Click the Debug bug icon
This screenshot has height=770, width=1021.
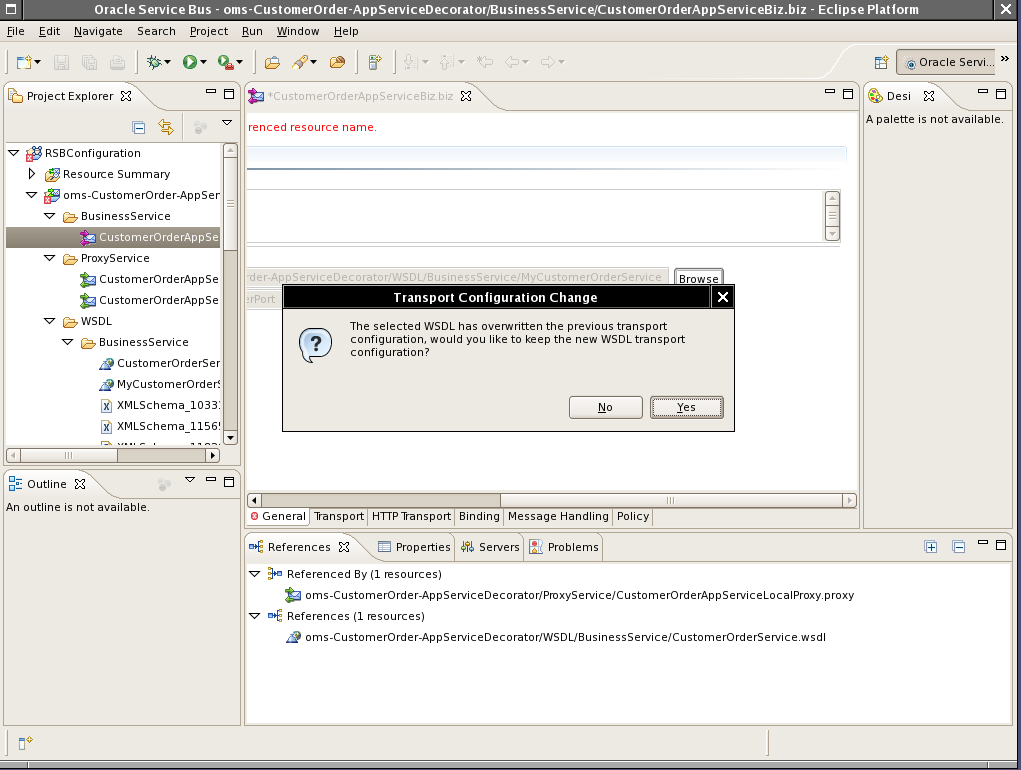click(x=154, y=62)
